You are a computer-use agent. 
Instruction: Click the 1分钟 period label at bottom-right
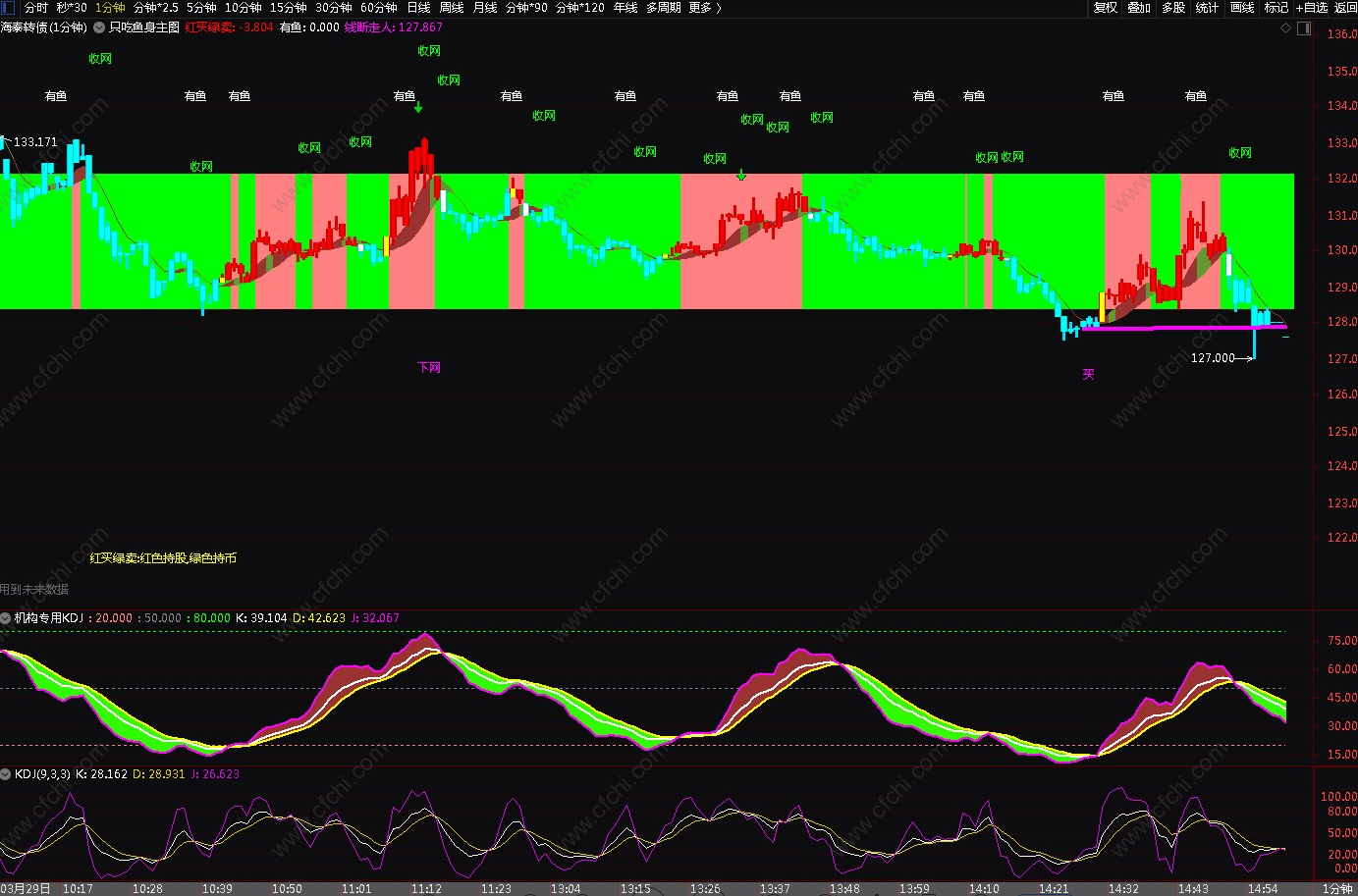point(1336,889)
